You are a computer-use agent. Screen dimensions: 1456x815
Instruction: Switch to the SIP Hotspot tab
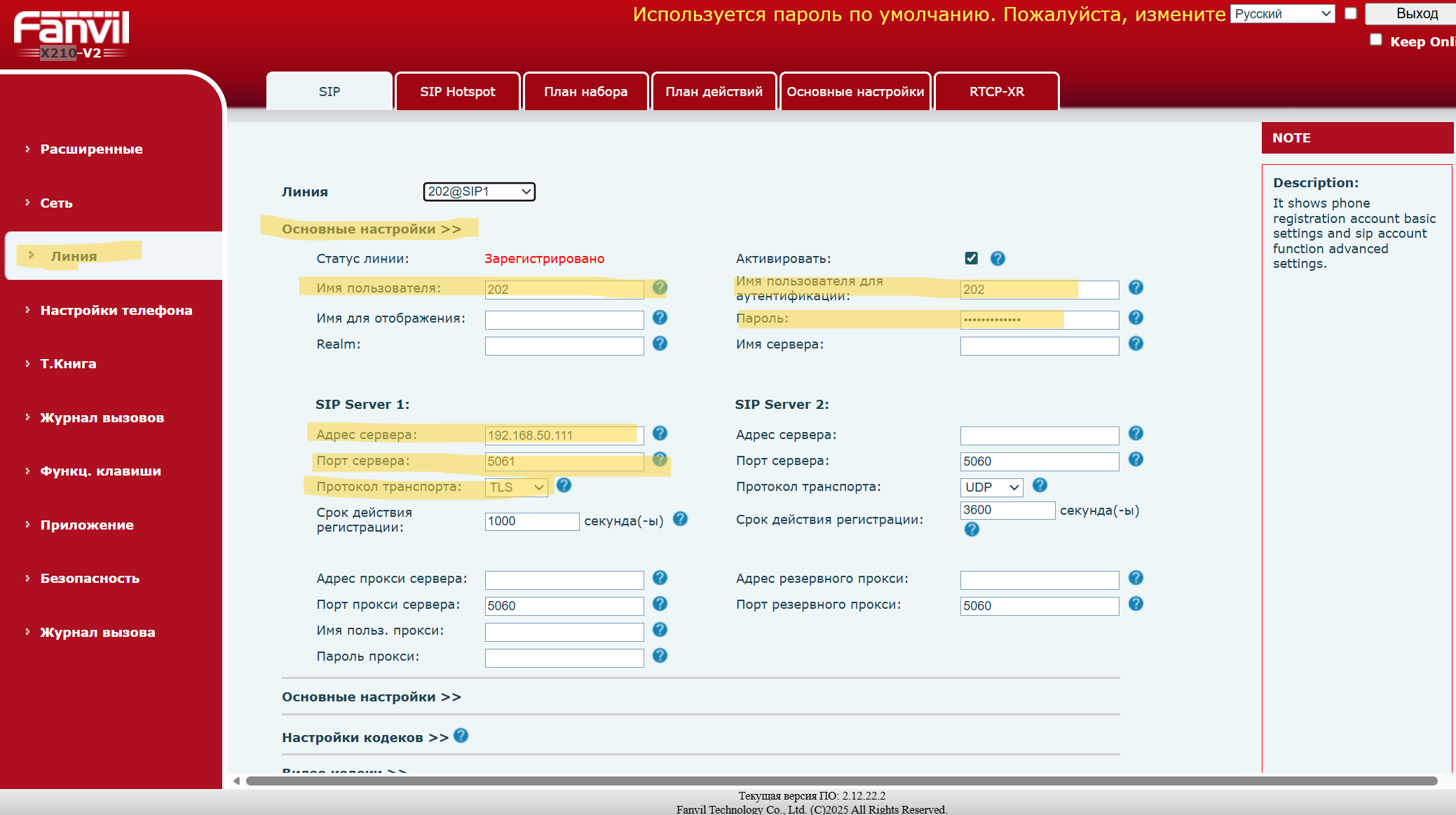[457, 92]
